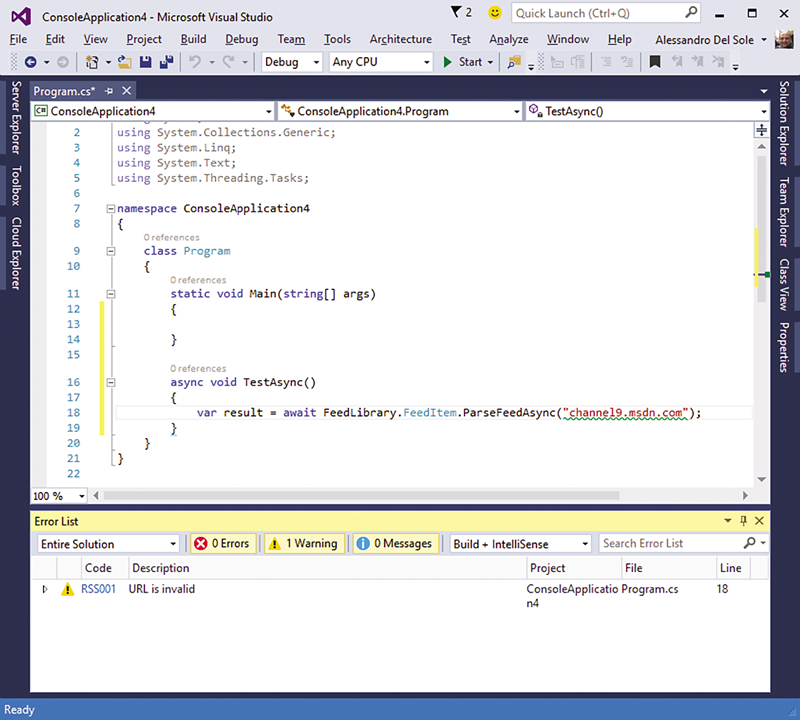Open the Properties side tab
This screenshot has width=800, height=720.
784,347
